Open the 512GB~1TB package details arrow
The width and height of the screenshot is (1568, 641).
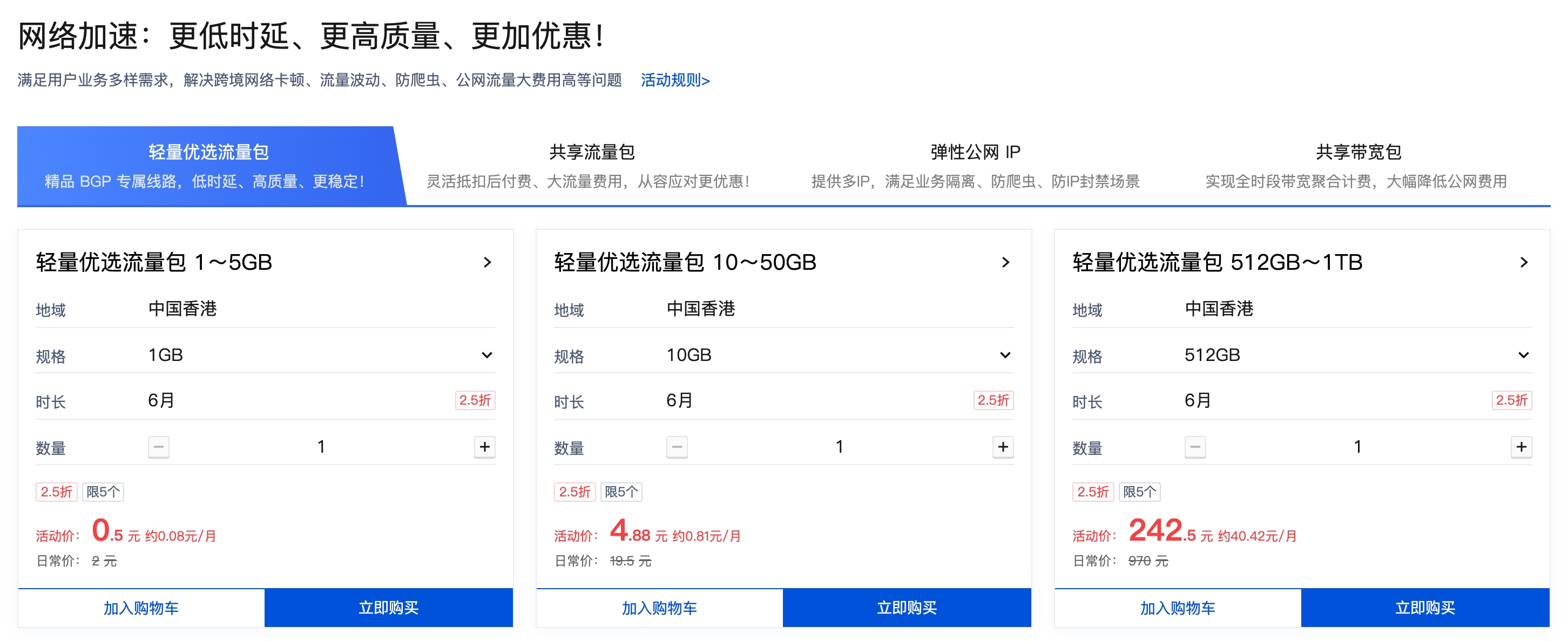pos(1524,262)
